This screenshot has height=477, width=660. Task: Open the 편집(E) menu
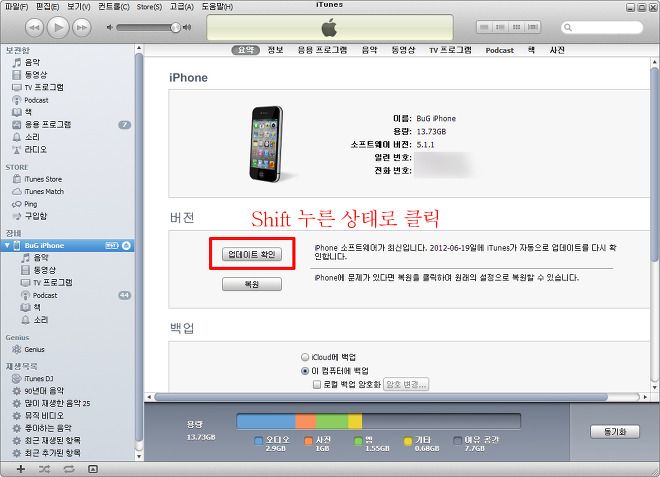[47, 6]
